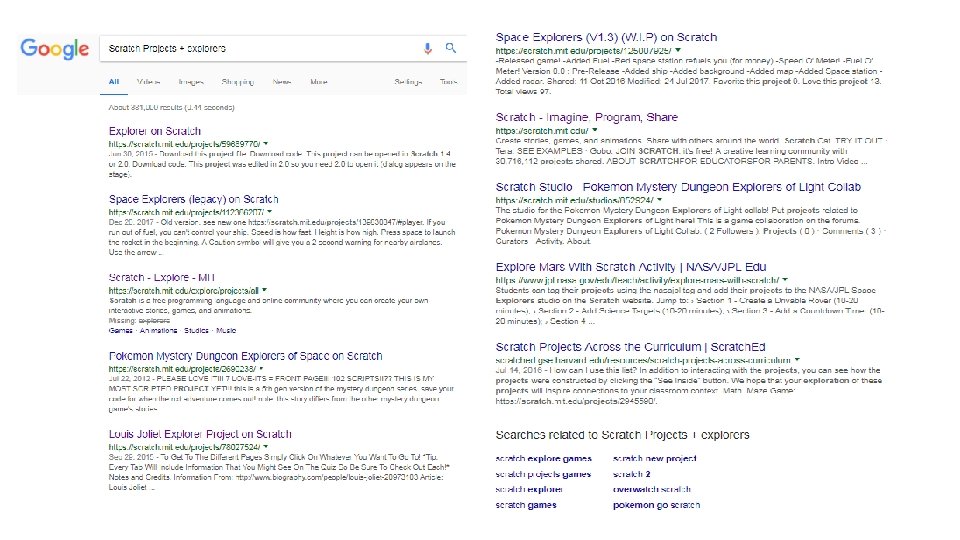Open Space Explorers (V1.3) (W.I.P) result
This screenshot has height=540, width=960.
[x=606, y=37]
